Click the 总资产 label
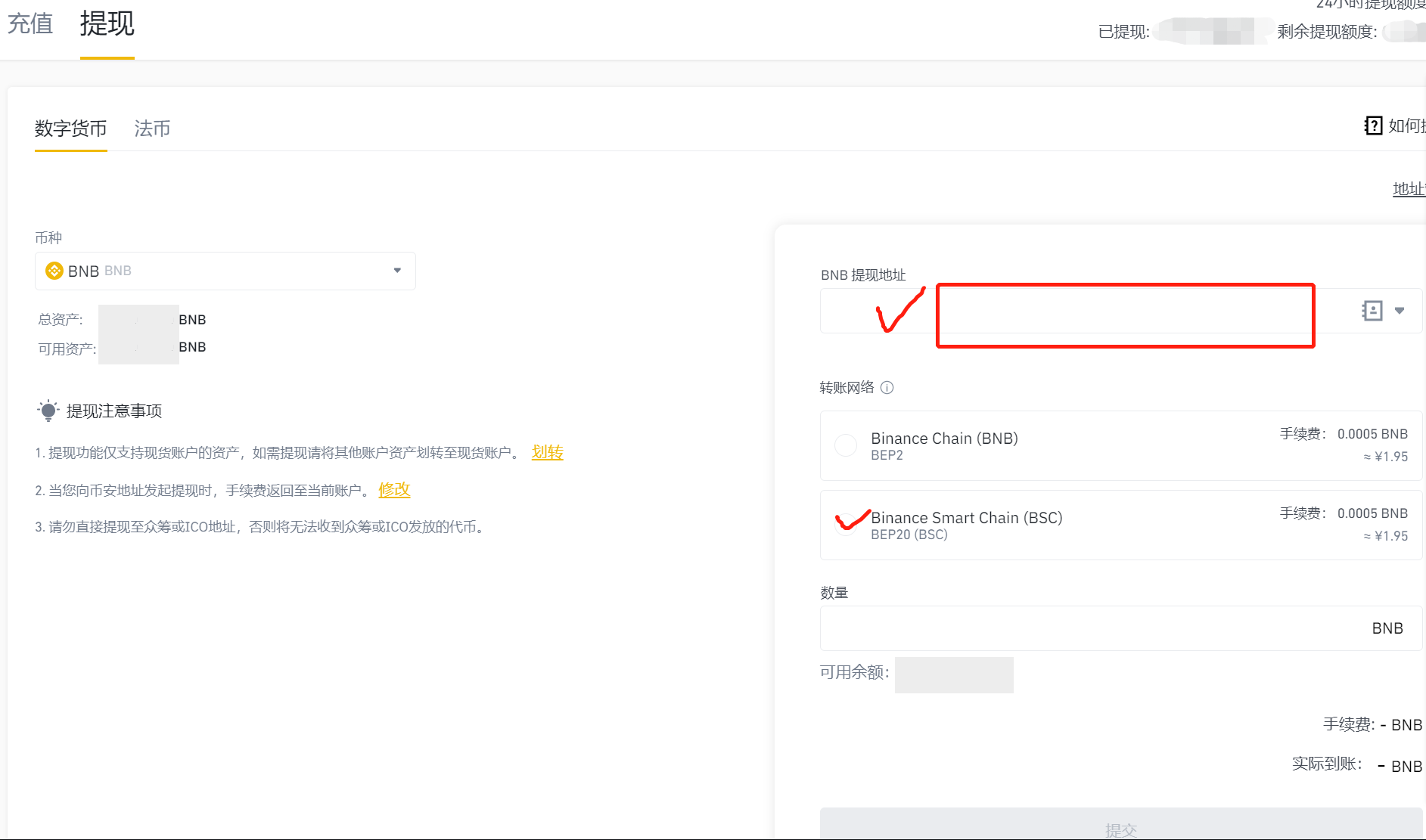The width and height of the screenshot is (1426, 840). (61, 320)
